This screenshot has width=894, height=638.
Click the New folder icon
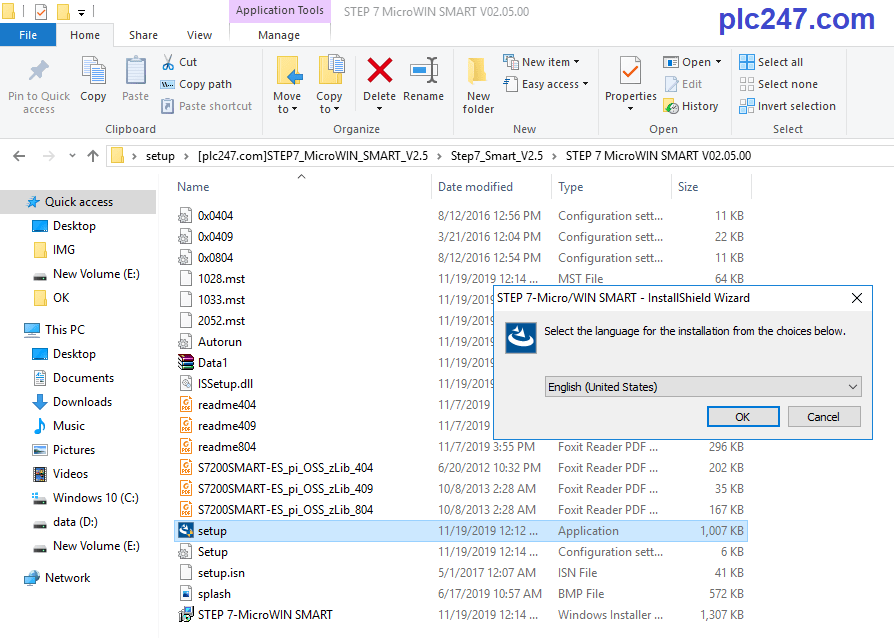click(x=478, y=71)
